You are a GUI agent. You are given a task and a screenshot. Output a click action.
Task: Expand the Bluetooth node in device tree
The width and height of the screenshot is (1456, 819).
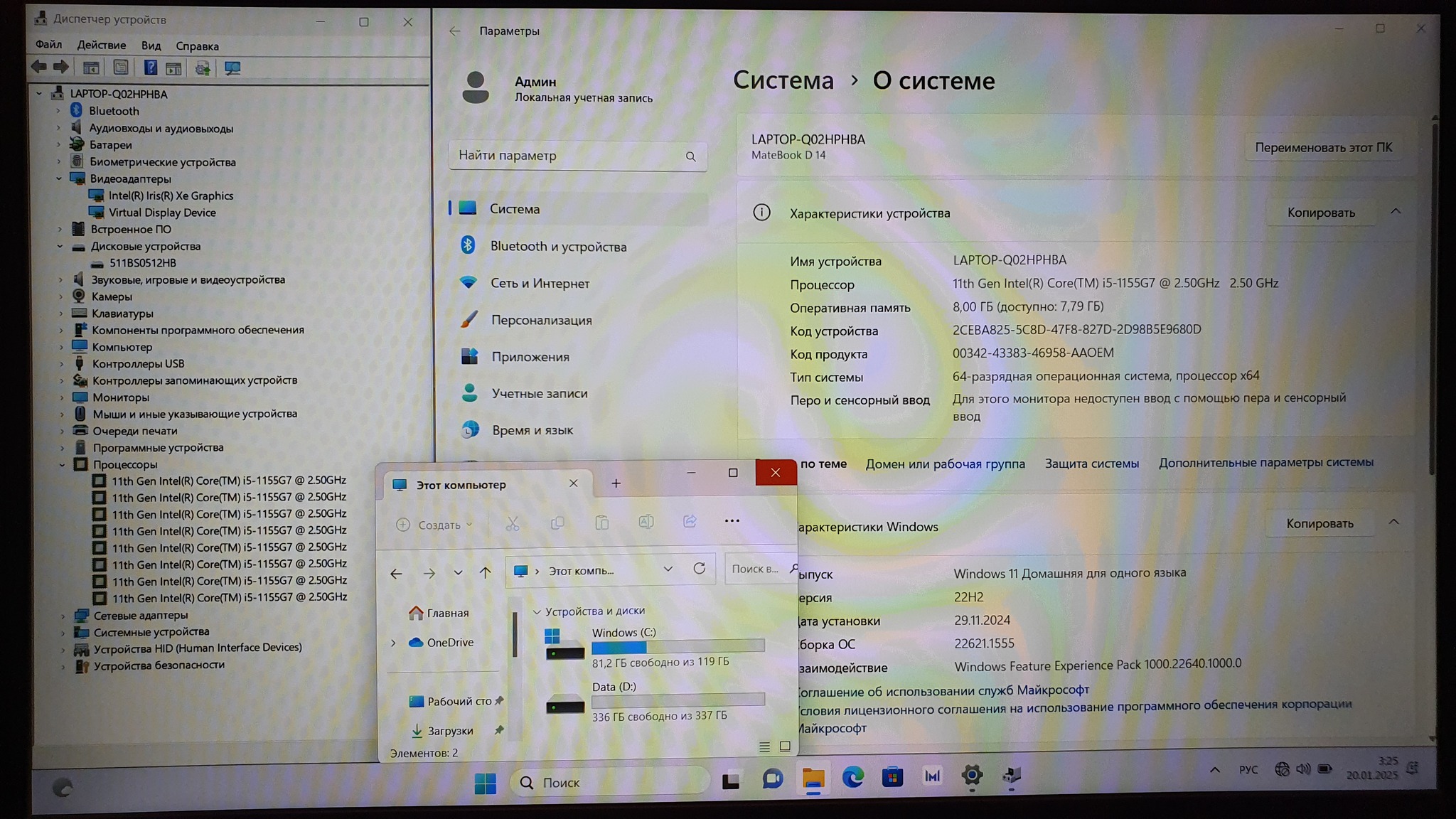[x=59, y=111]
